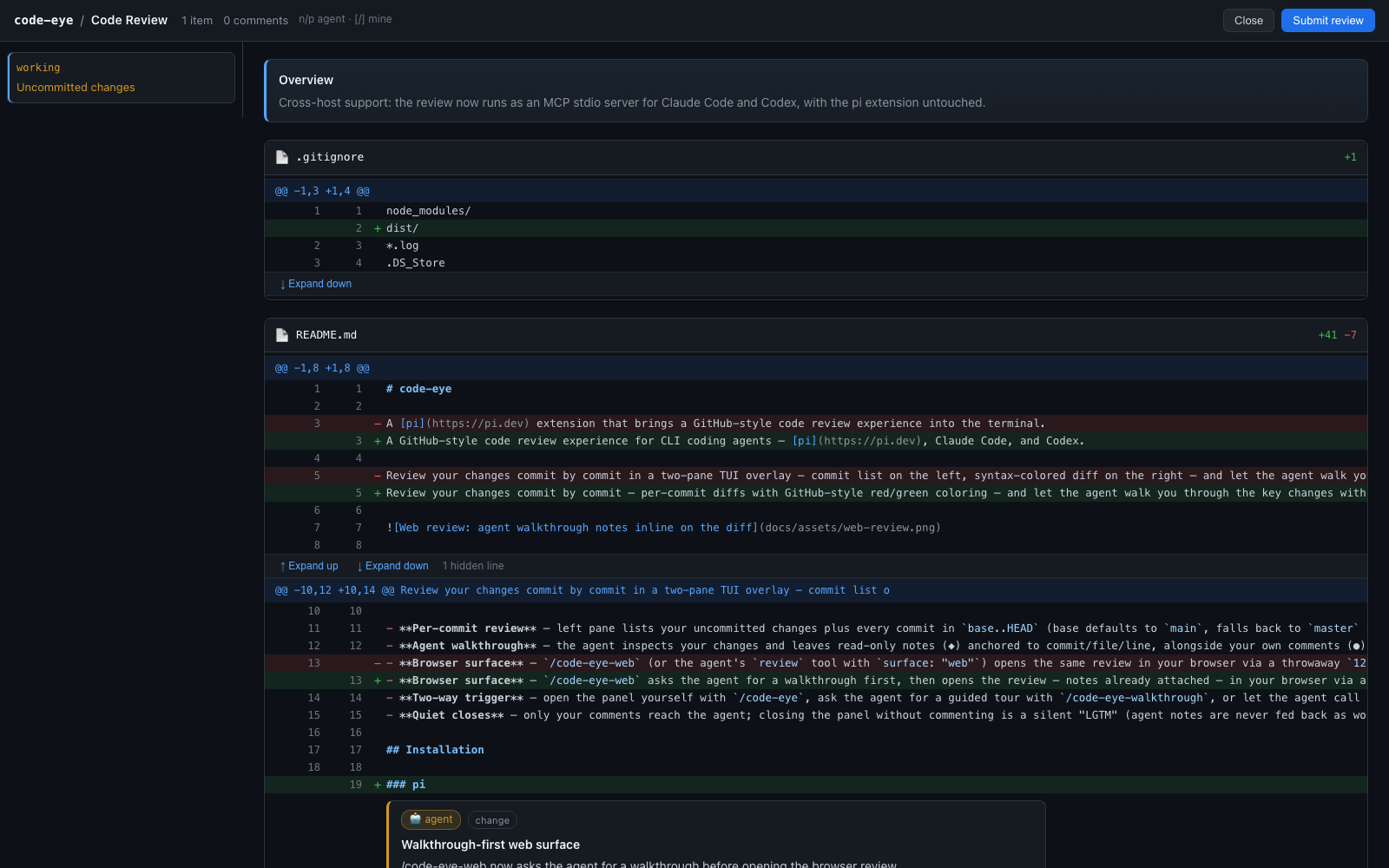Click the +41 -7 stats for README.md
1389x868 pixels.
point(1337,335)
